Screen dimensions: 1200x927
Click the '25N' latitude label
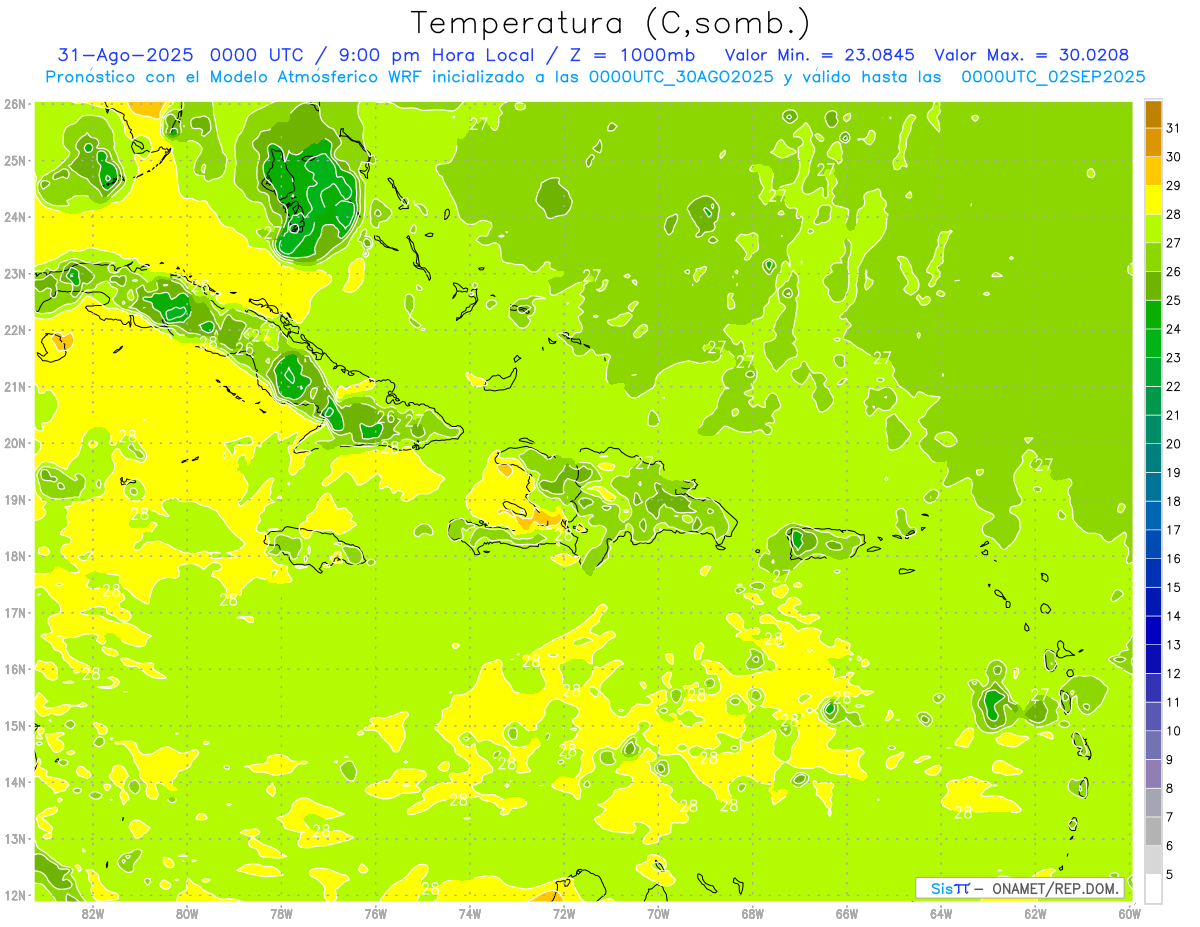coord(15,161)
